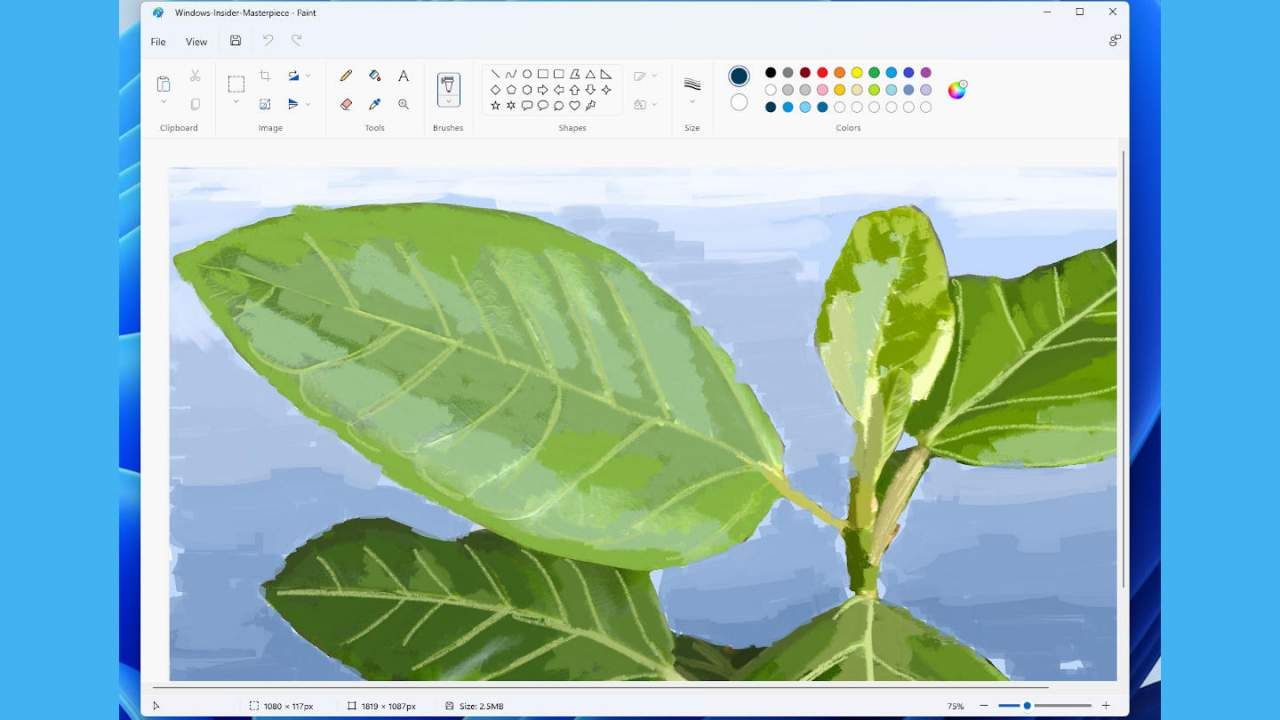This screenshot has width=1280, height=720.
Task: Open the Size dropdown
Action: [x=692, y=102]
